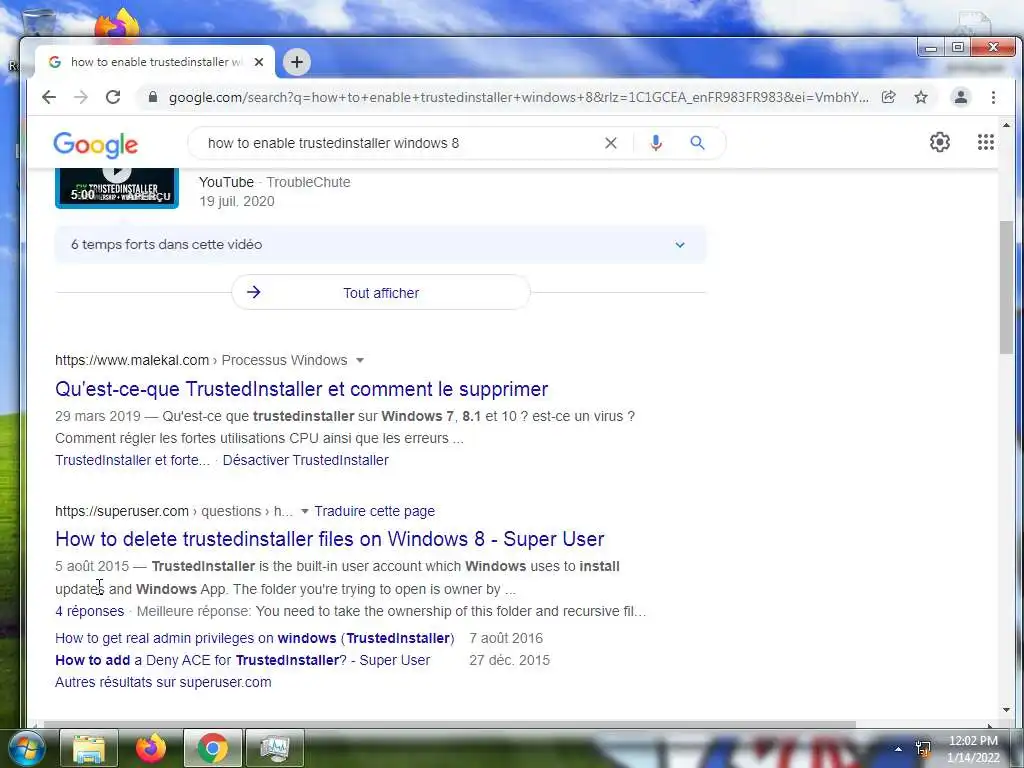Click the vertical scrollbar thumb

click(x=1006, y=287)
